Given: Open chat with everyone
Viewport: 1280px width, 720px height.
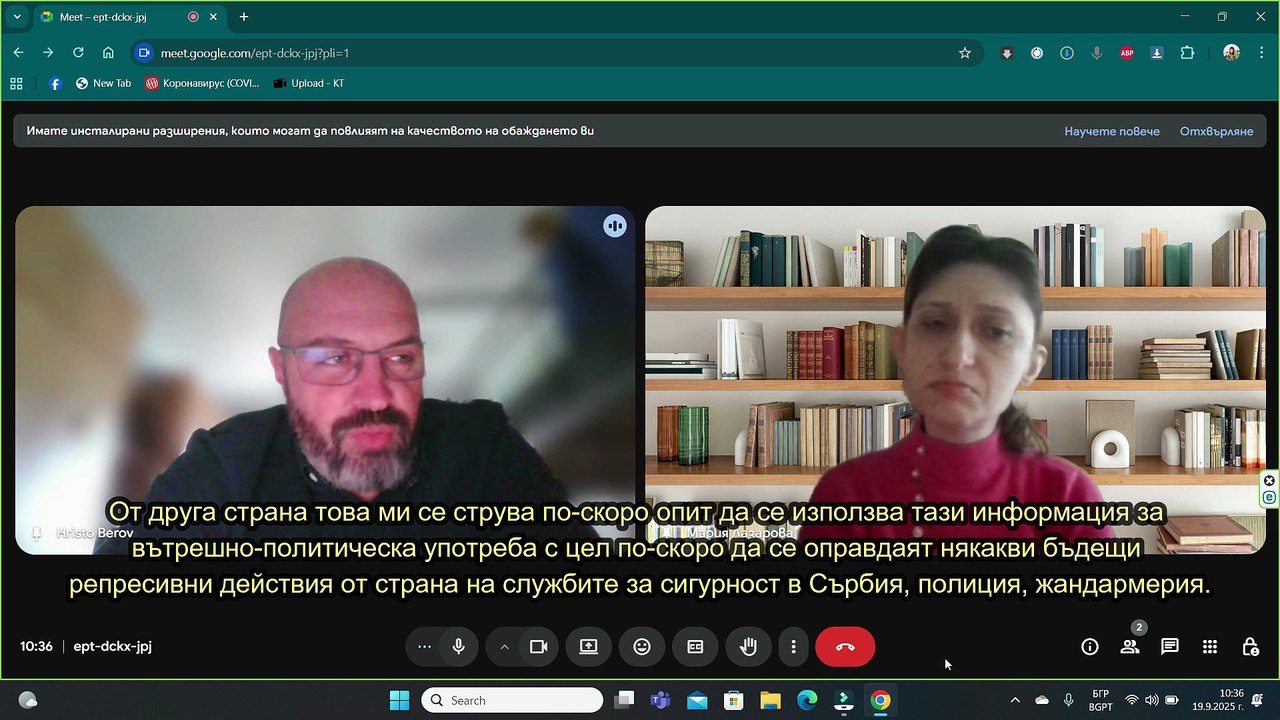Looking at the screenshot, I should tap(1170, 647).
